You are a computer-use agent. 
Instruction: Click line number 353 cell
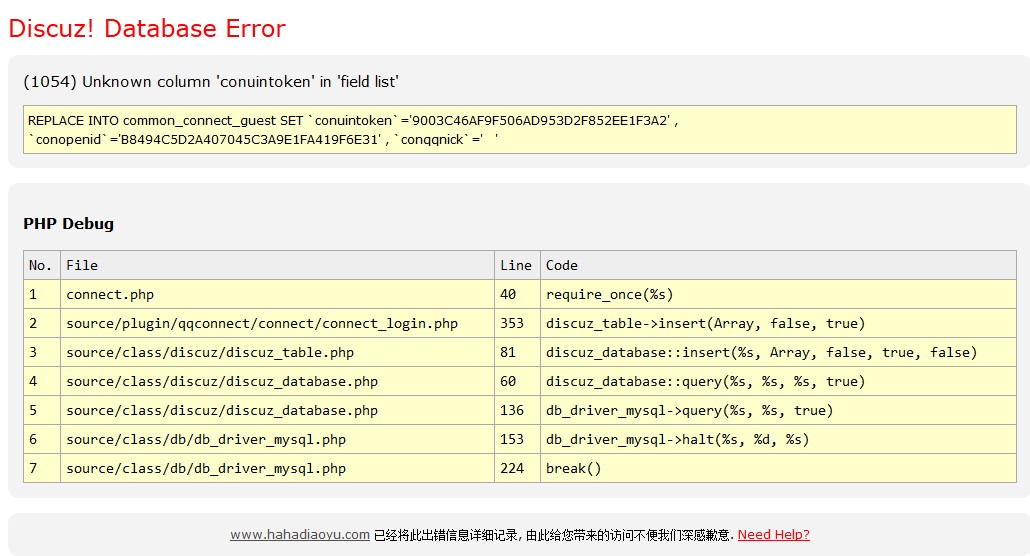click(x=517, y=323)
